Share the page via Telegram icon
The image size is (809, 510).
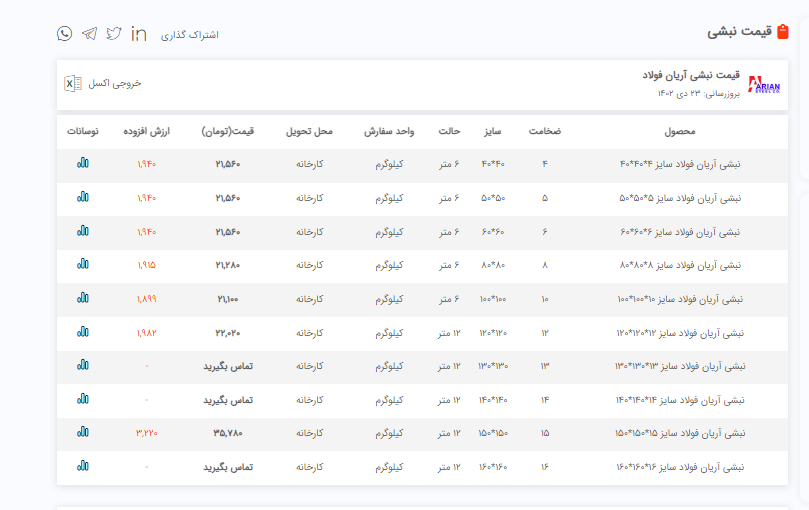89,34
